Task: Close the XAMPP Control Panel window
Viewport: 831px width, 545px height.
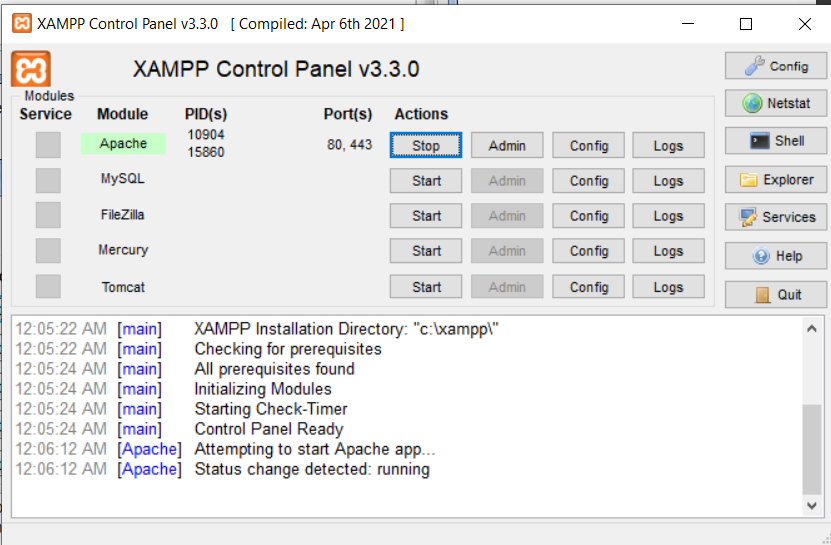Action: click(x=805, y=24)
